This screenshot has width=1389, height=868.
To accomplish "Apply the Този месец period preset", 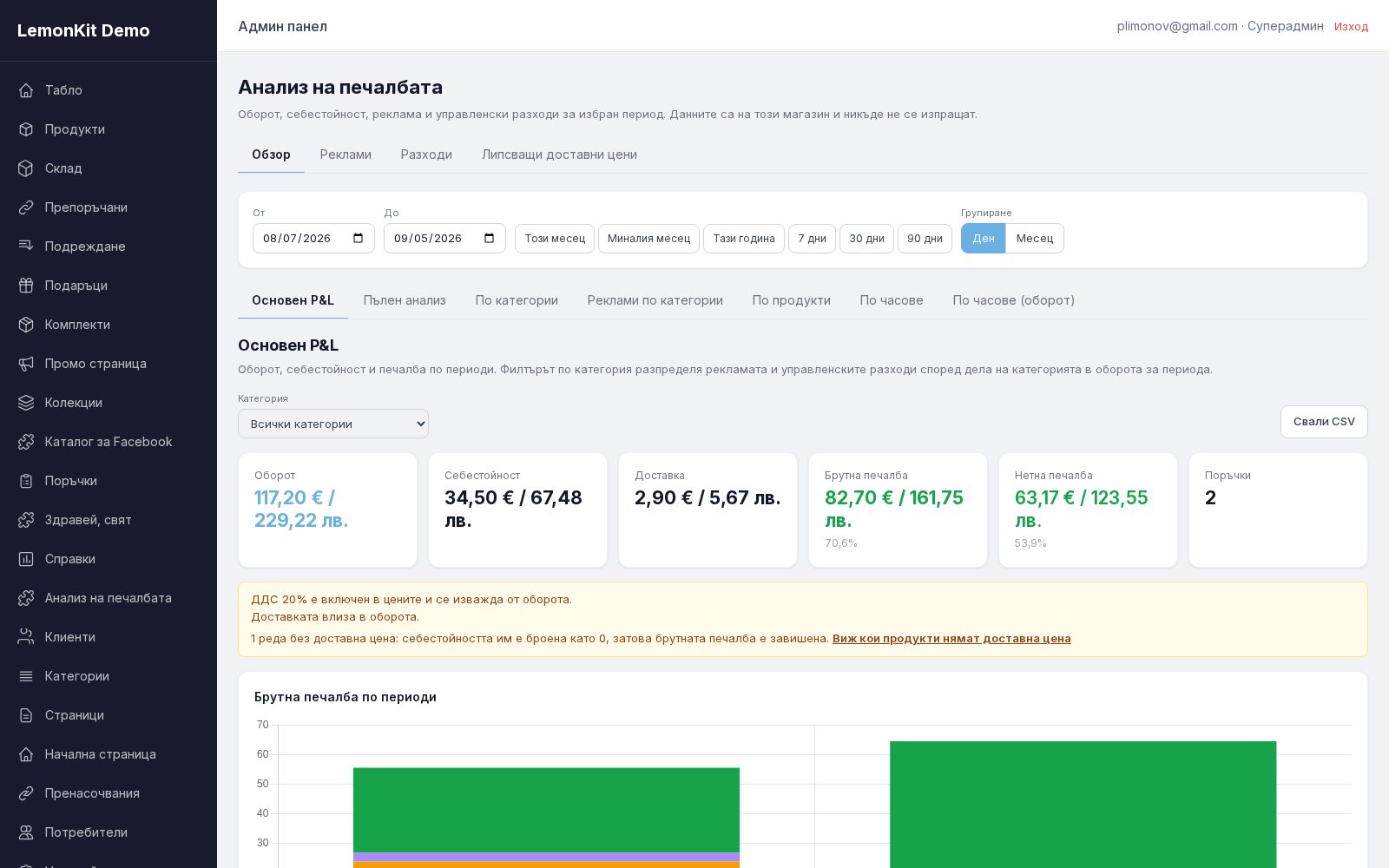I will click(x=555, y=239).
